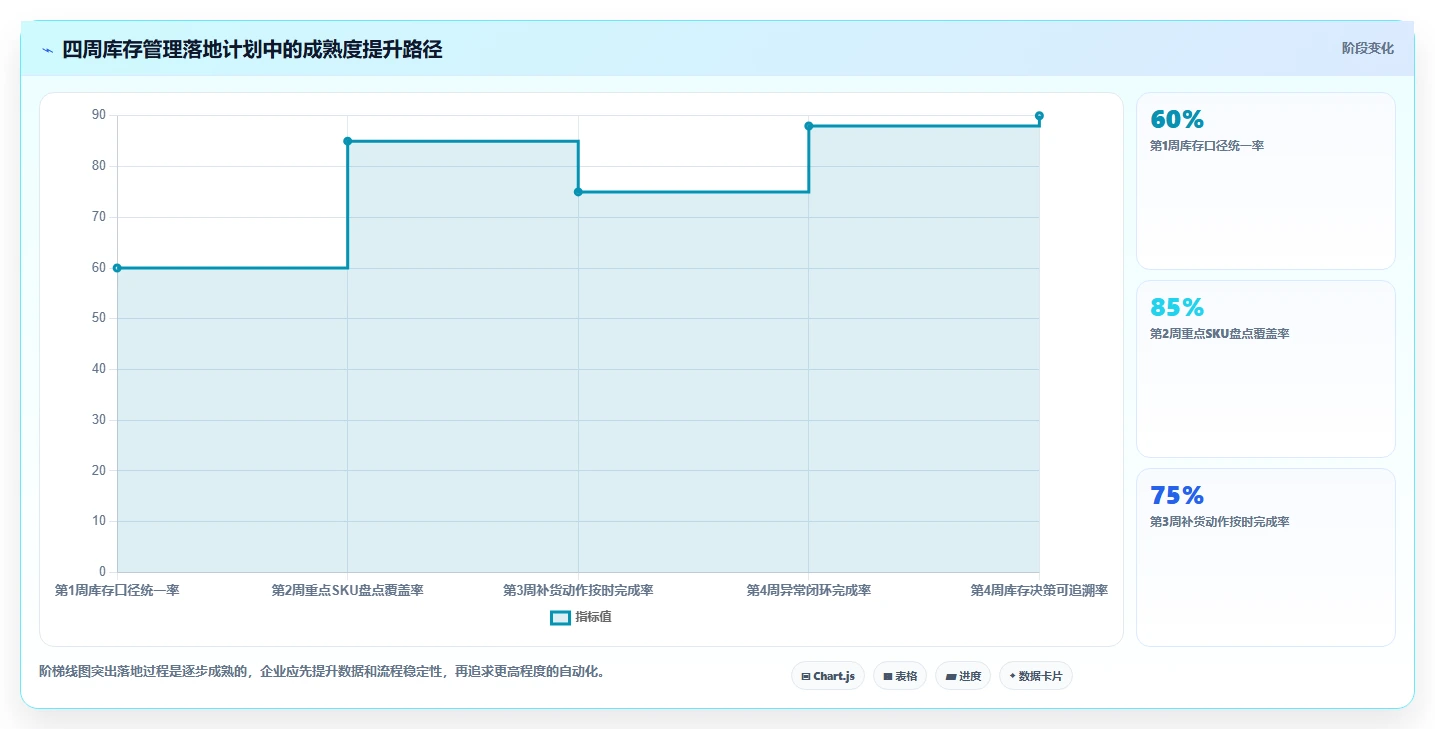Click axis label 第3周补货动作按时完成率
Viewport: 1435px width, 729px height.
pyautogui.click(x=578, y=591)
